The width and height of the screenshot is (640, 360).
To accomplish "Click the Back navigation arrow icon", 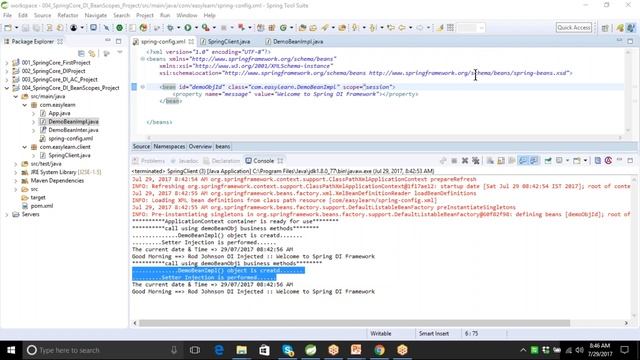I will [x=402, y=28].
